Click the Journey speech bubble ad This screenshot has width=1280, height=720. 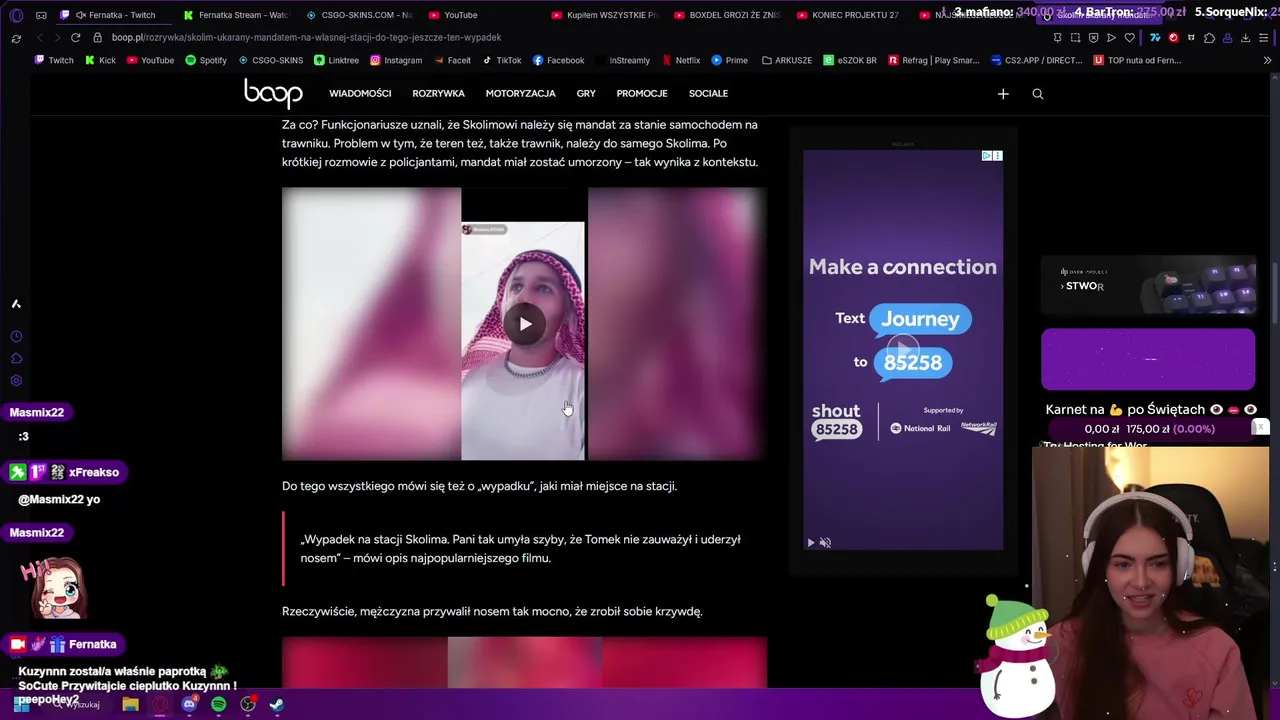point(920,319)
